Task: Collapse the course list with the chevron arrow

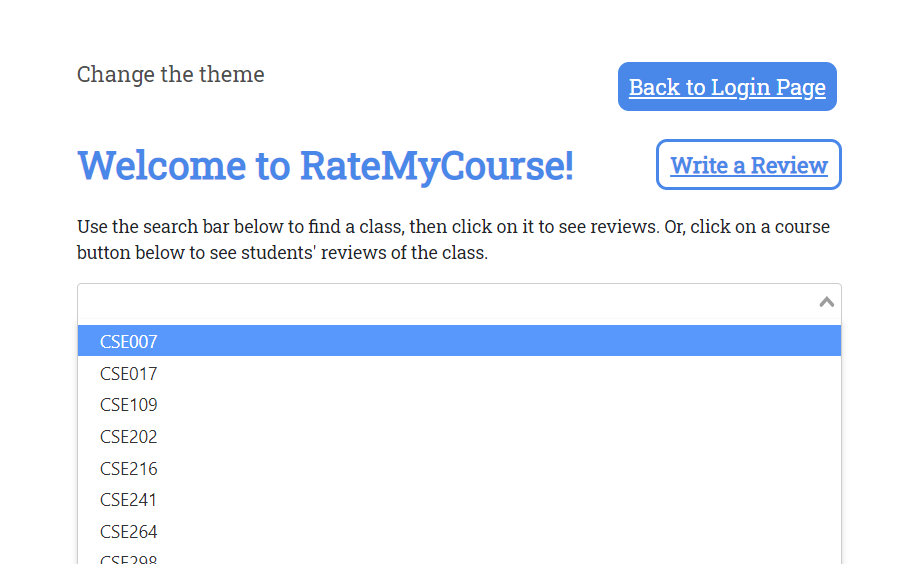Action: 826,302
